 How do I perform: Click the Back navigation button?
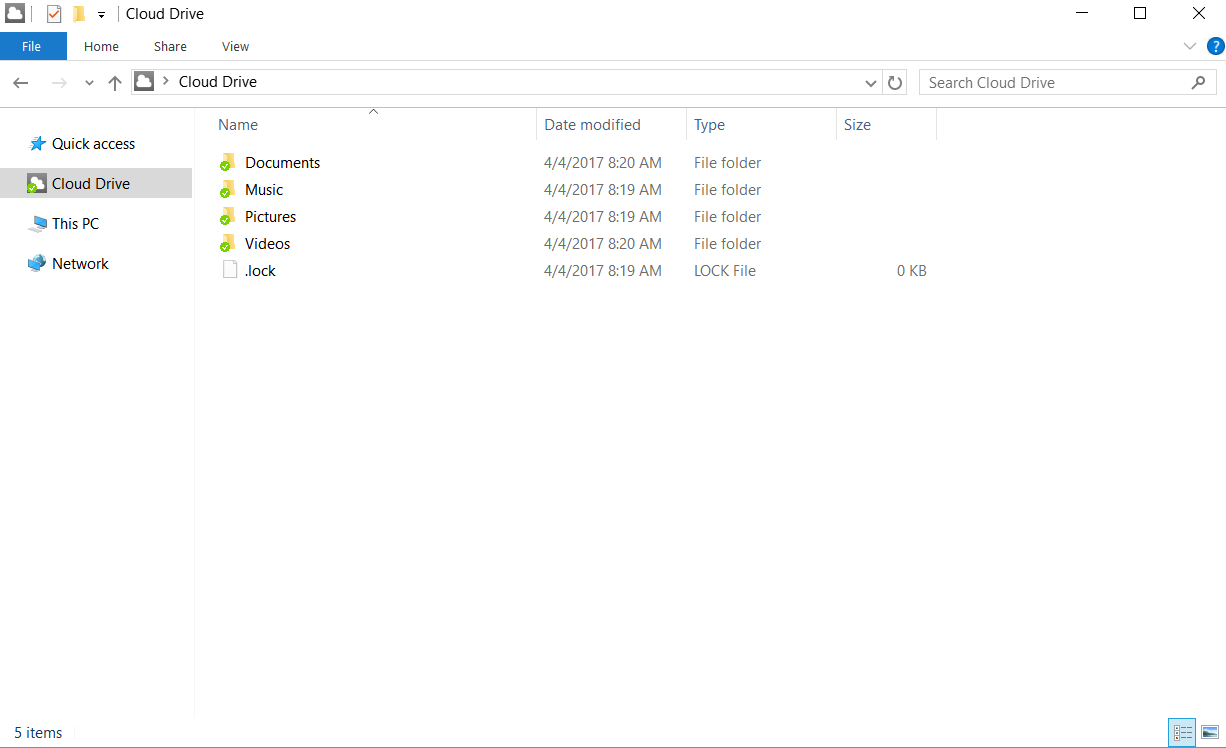tap(20, 82)
